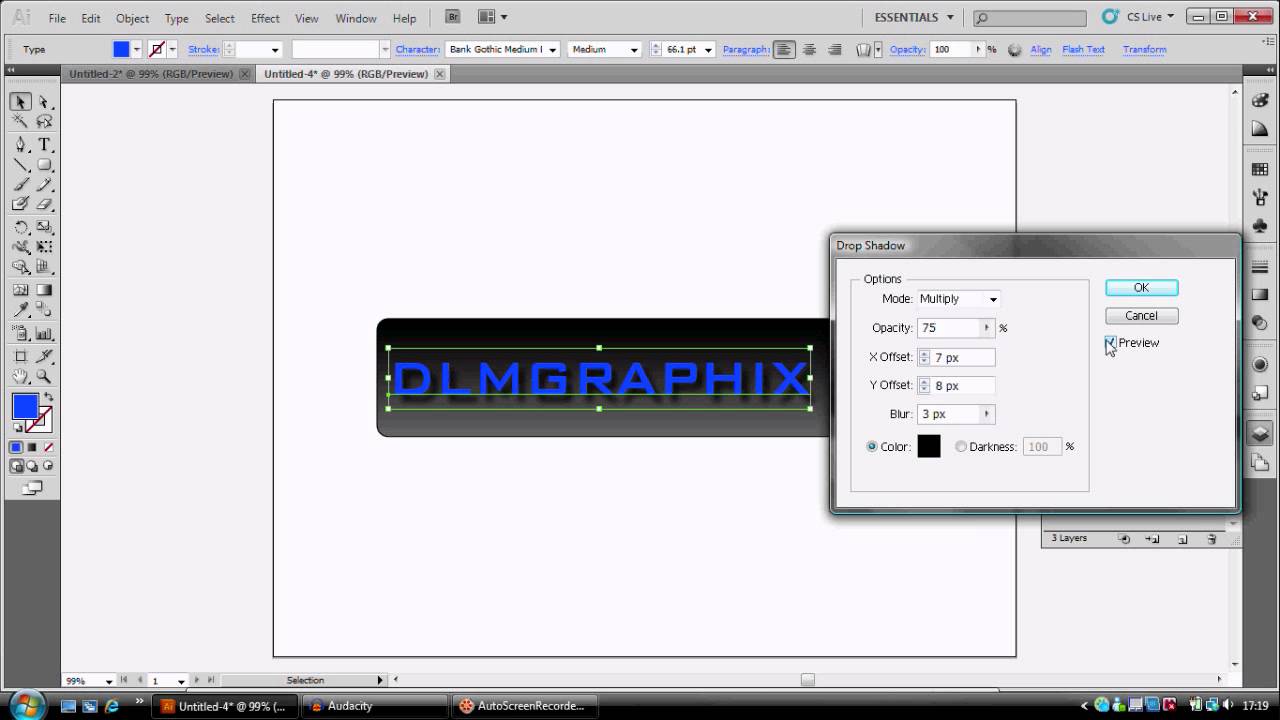This screenshot has height=720, width=1280.
Task: Switch to Color fill mode button
Action: click(x=16, y=447)
